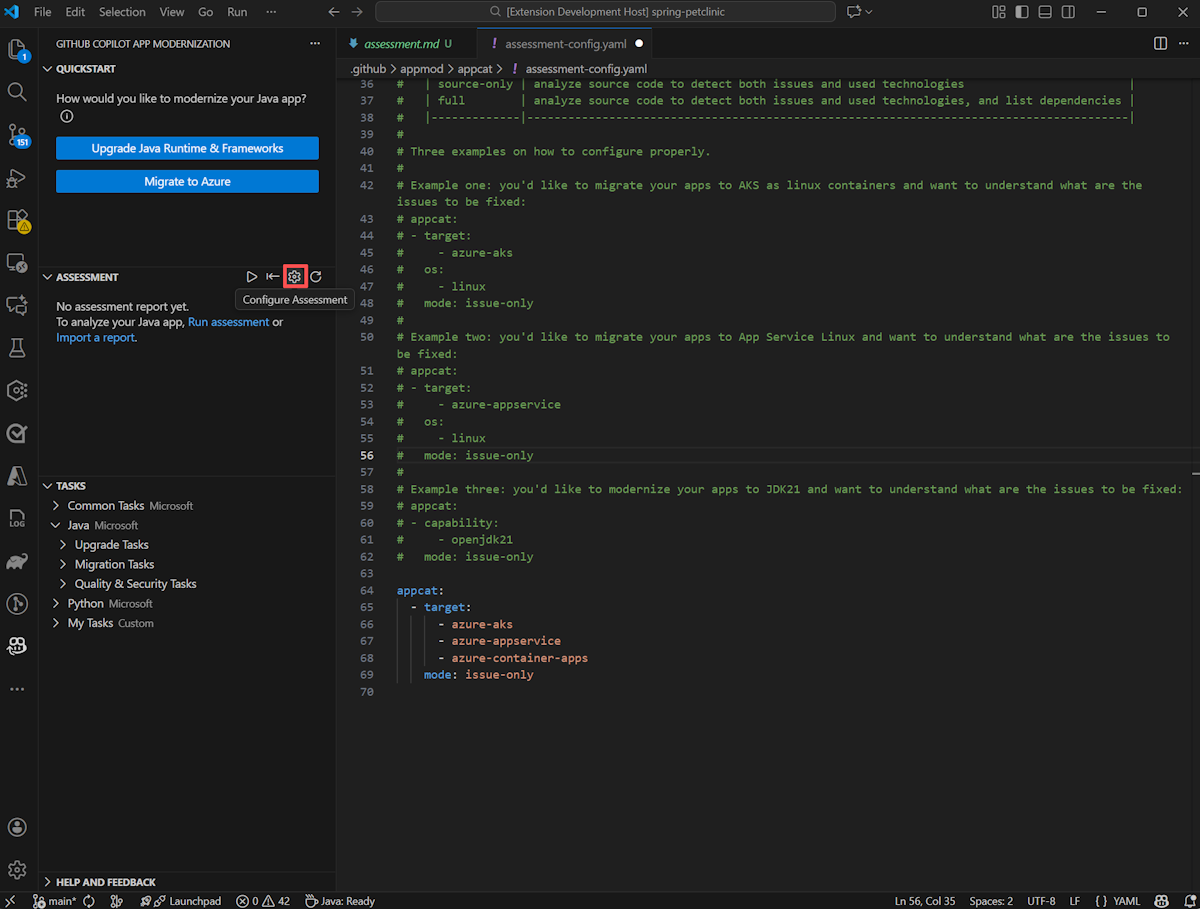Click the command center search field
1200x909 pixels.
point(605,12)
